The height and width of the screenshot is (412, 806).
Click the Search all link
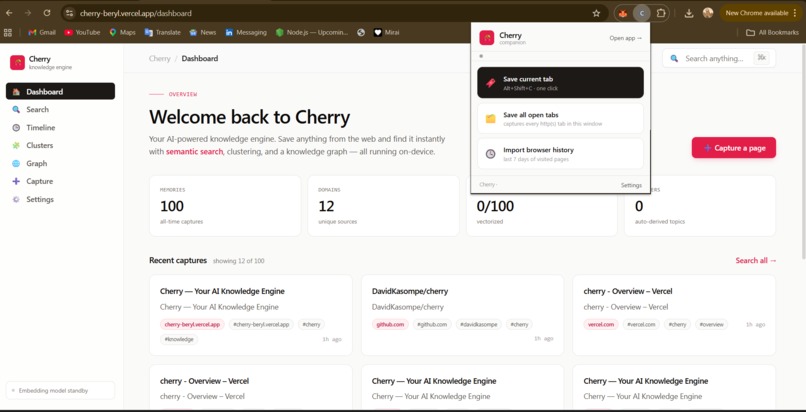(x=756, y=260)
